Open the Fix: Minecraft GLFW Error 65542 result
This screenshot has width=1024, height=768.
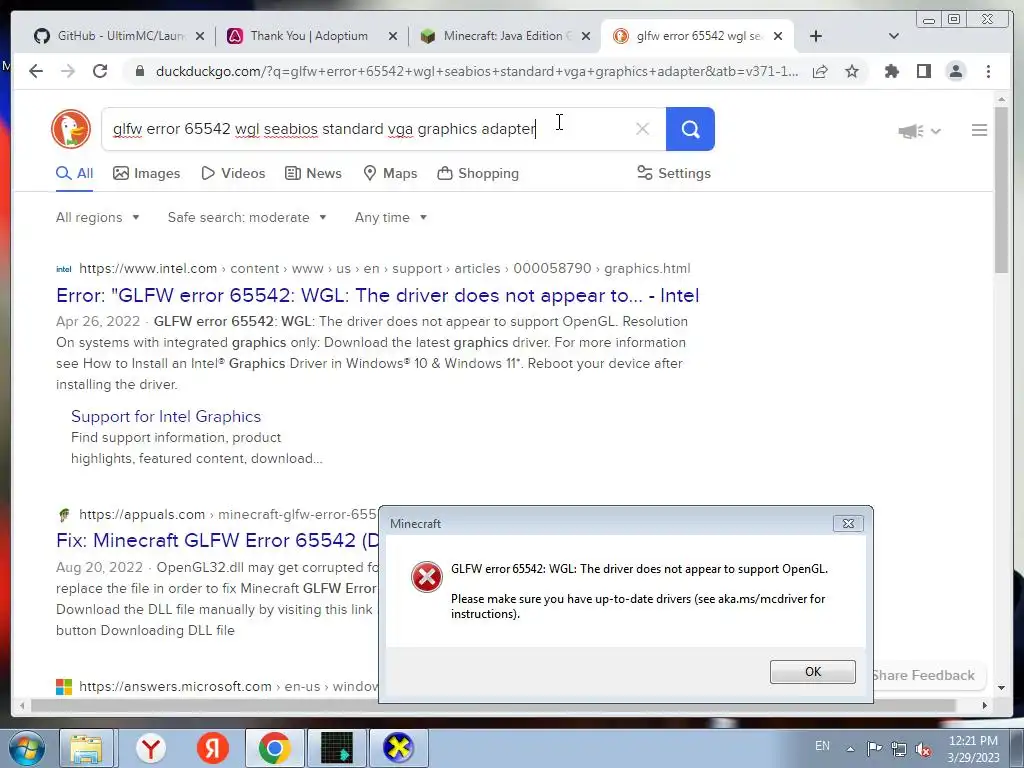(x=217, y=540)
